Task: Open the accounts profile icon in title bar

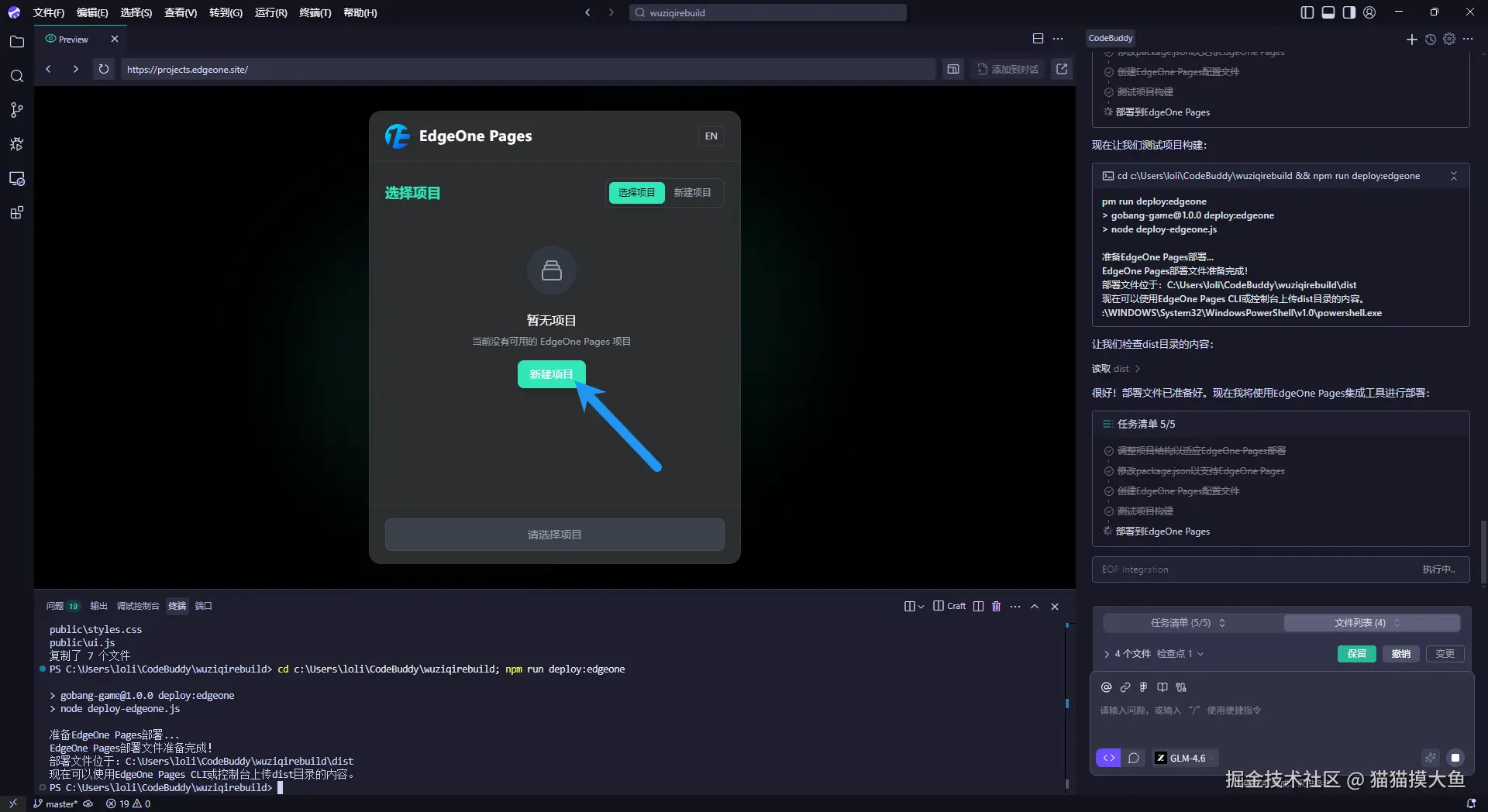Action: (x=1369, y=12)
